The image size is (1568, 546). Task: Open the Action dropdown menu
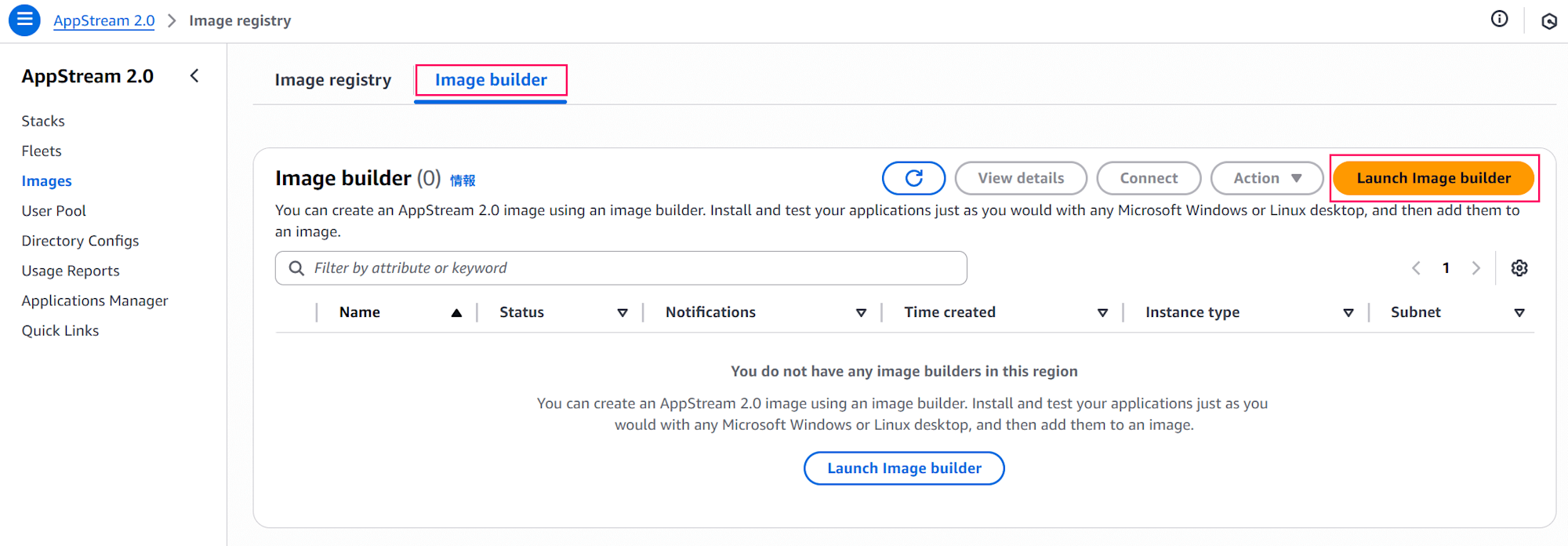point(1267,178)
